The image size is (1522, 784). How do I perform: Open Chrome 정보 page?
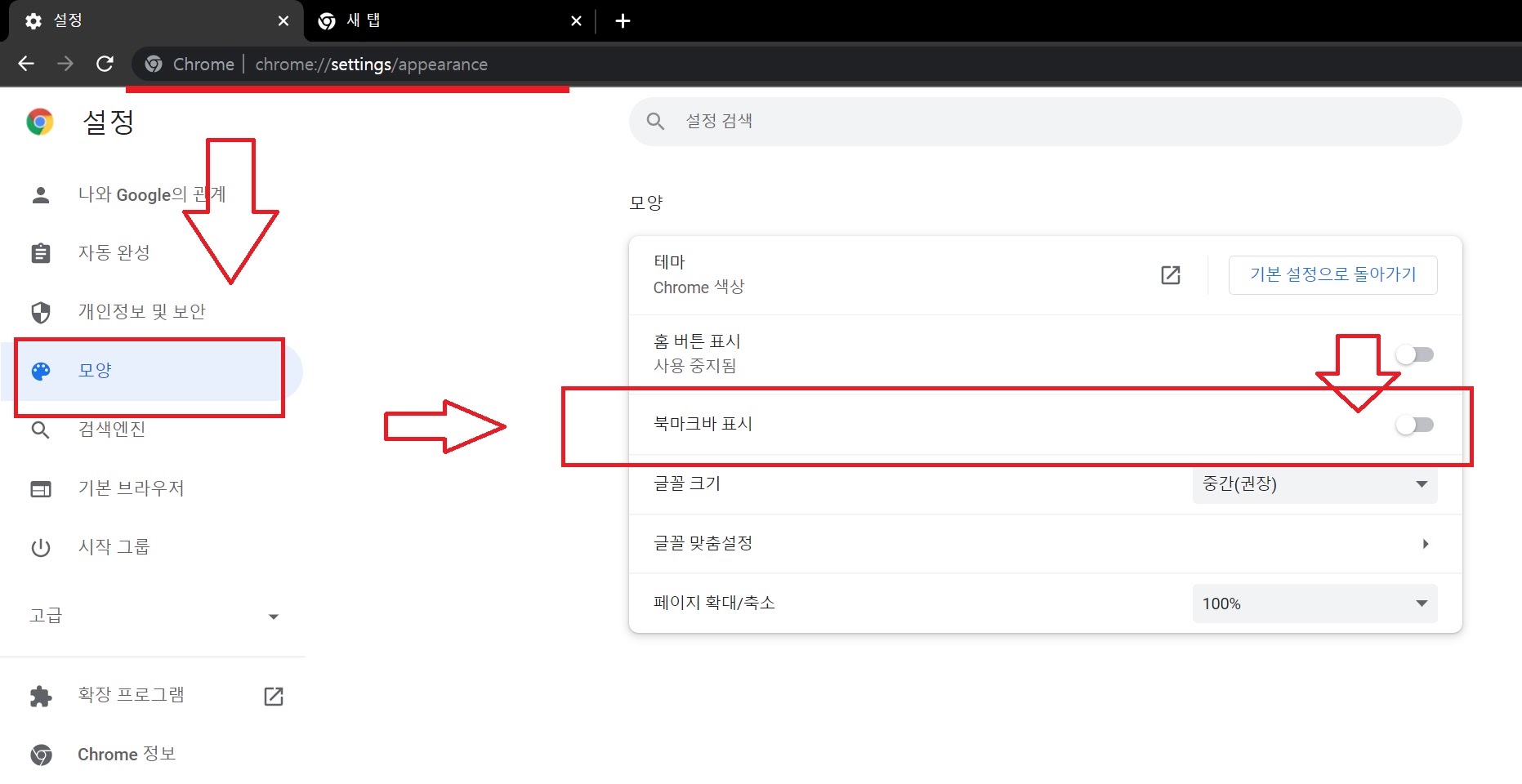coord(152,755)
